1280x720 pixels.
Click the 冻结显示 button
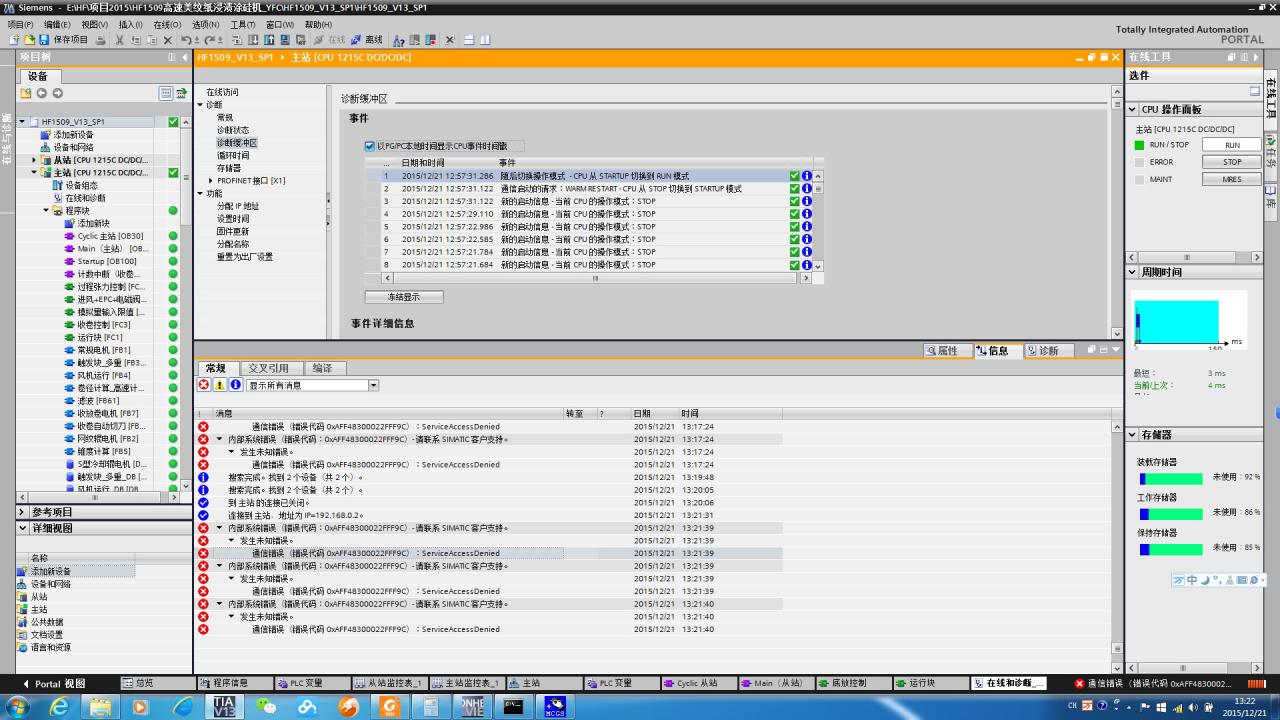point(404,297)
